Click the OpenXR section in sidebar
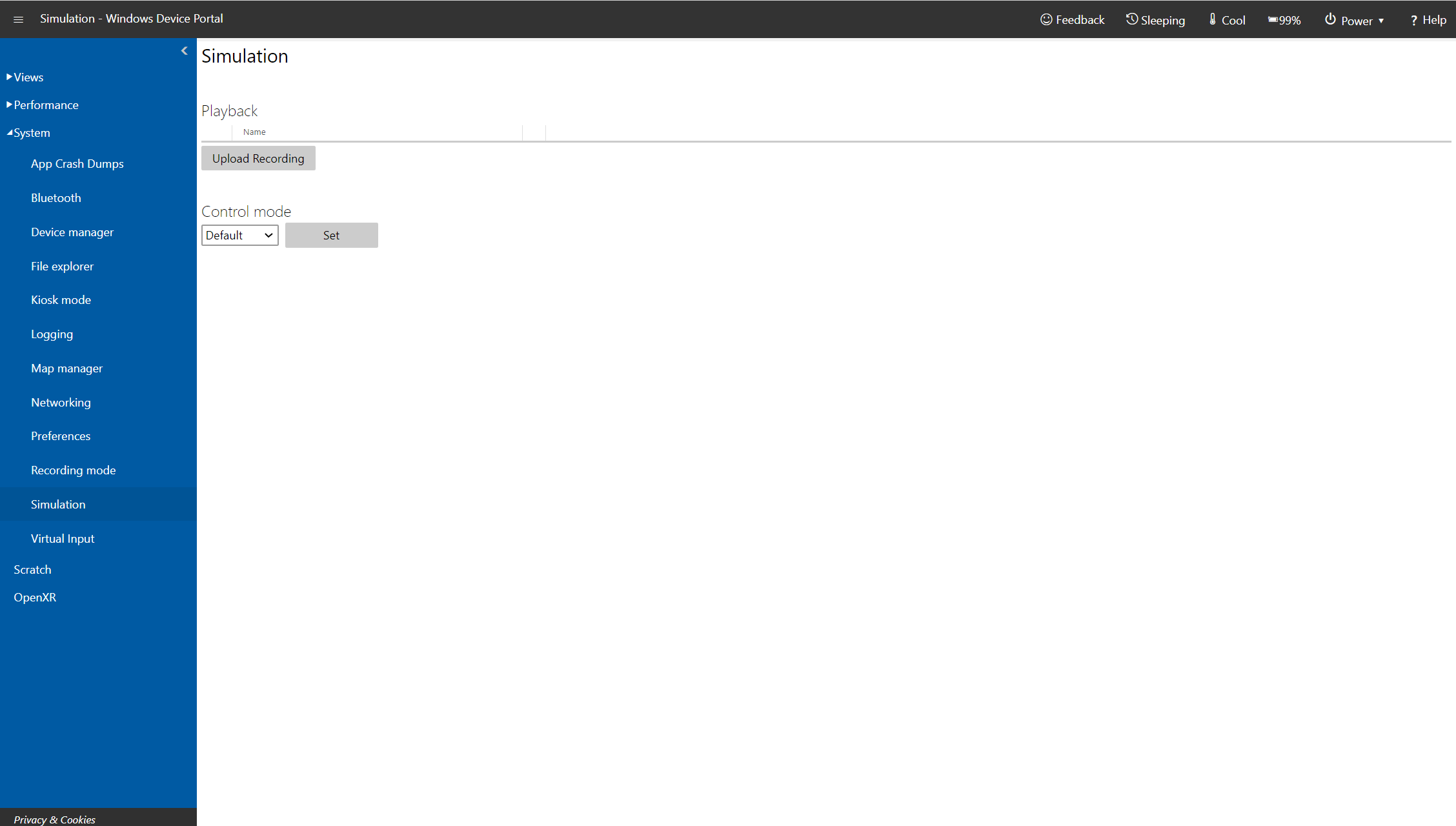The width and height of the screenshot is (1456, 826). pos(35,596)
